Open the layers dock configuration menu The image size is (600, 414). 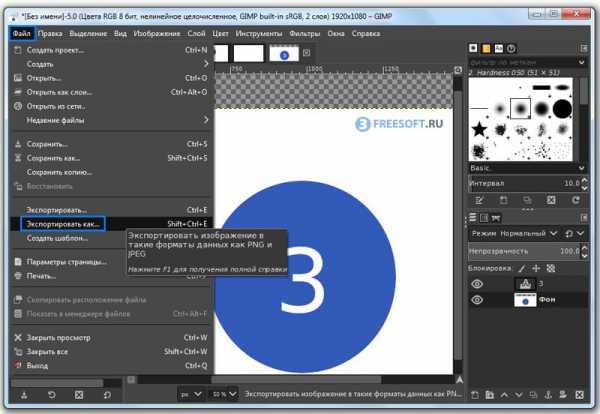[x=584, y=218]
